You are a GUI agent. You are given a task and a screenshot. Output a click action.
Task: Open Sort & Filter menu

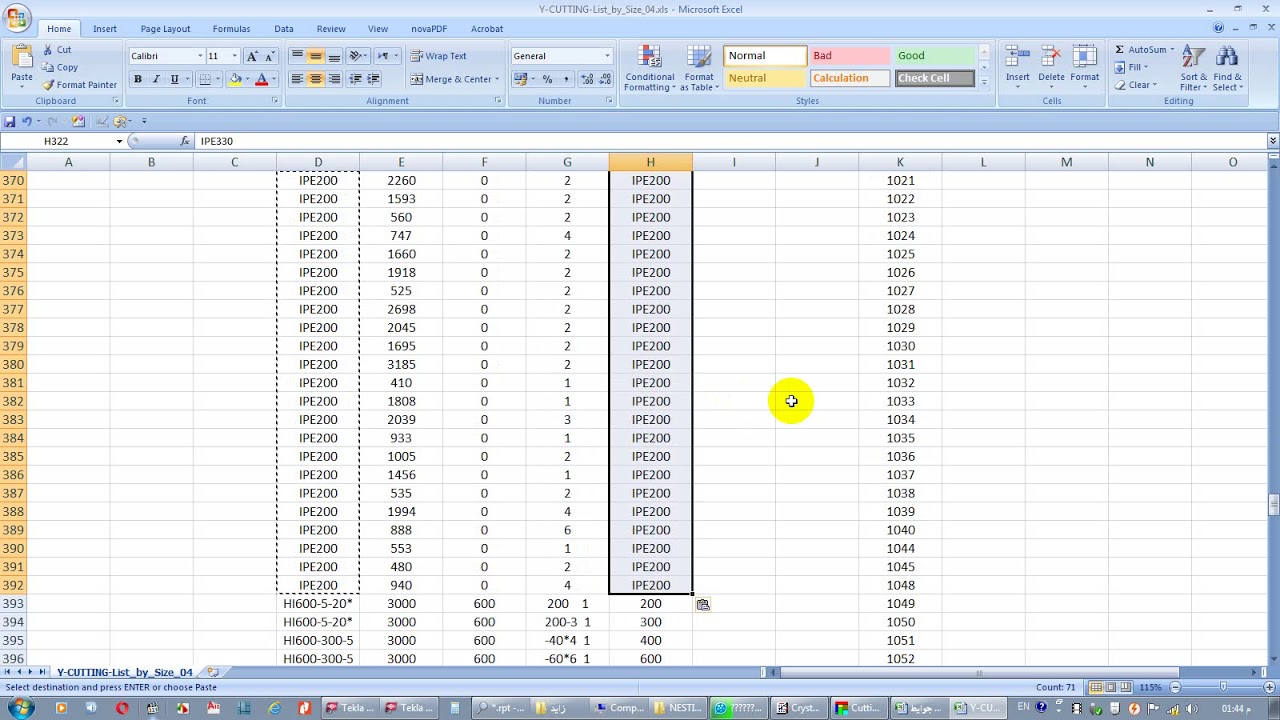(1193, 68)
